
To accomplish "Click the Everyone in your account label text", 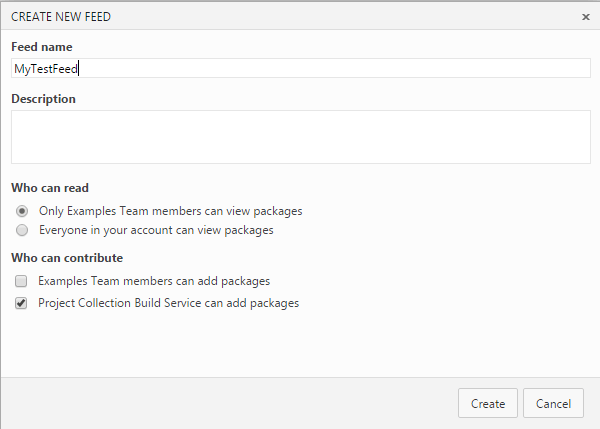I will click(155, 230).
